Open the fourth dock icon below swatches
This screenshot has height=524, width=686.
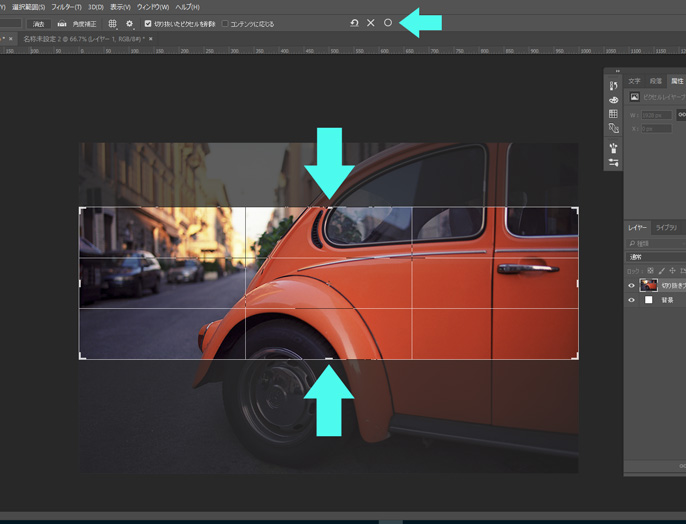pyautogui.click(x=613, y=128)
